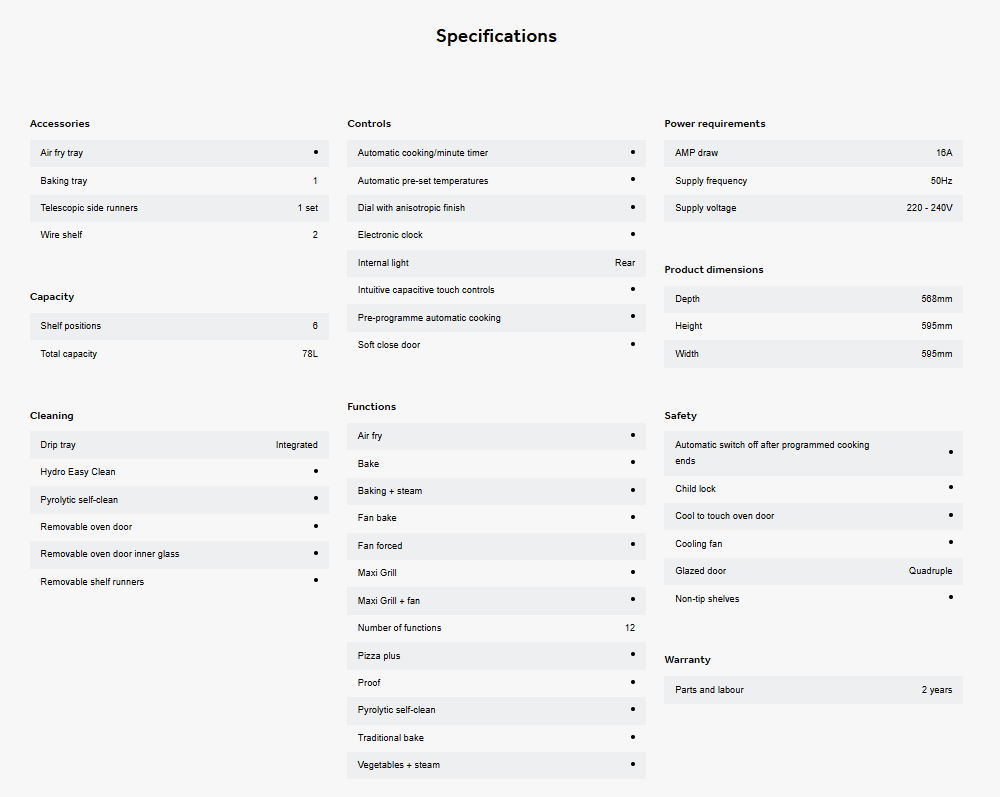Click the Glazed door Quadruple value
The image size is (1000, 797).
pos(930,571)
